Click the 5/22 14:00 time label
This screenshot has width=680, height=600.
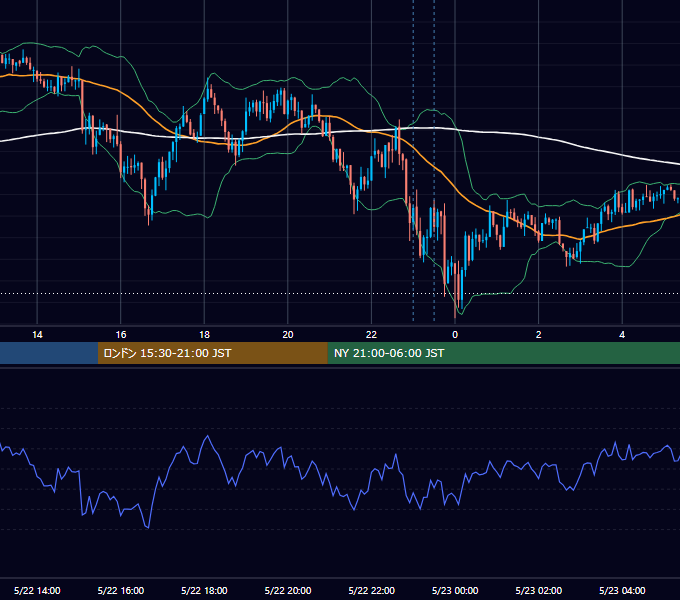37,590
